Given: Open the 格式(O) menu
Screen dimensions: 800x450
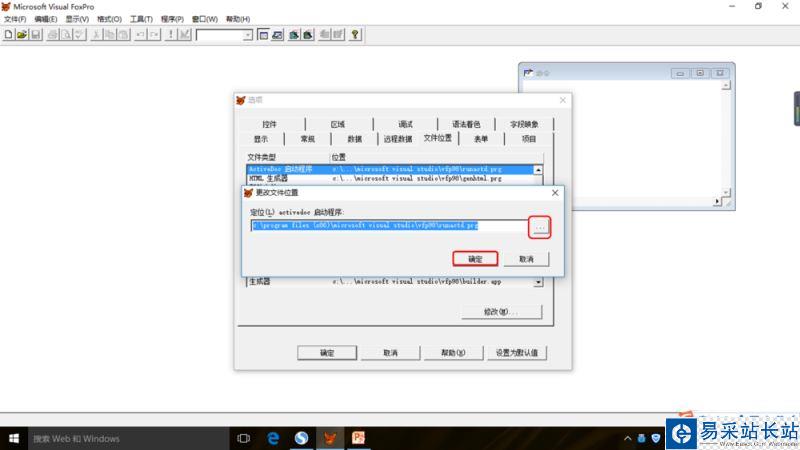Looking at the screenshot, I should (109, 19).
